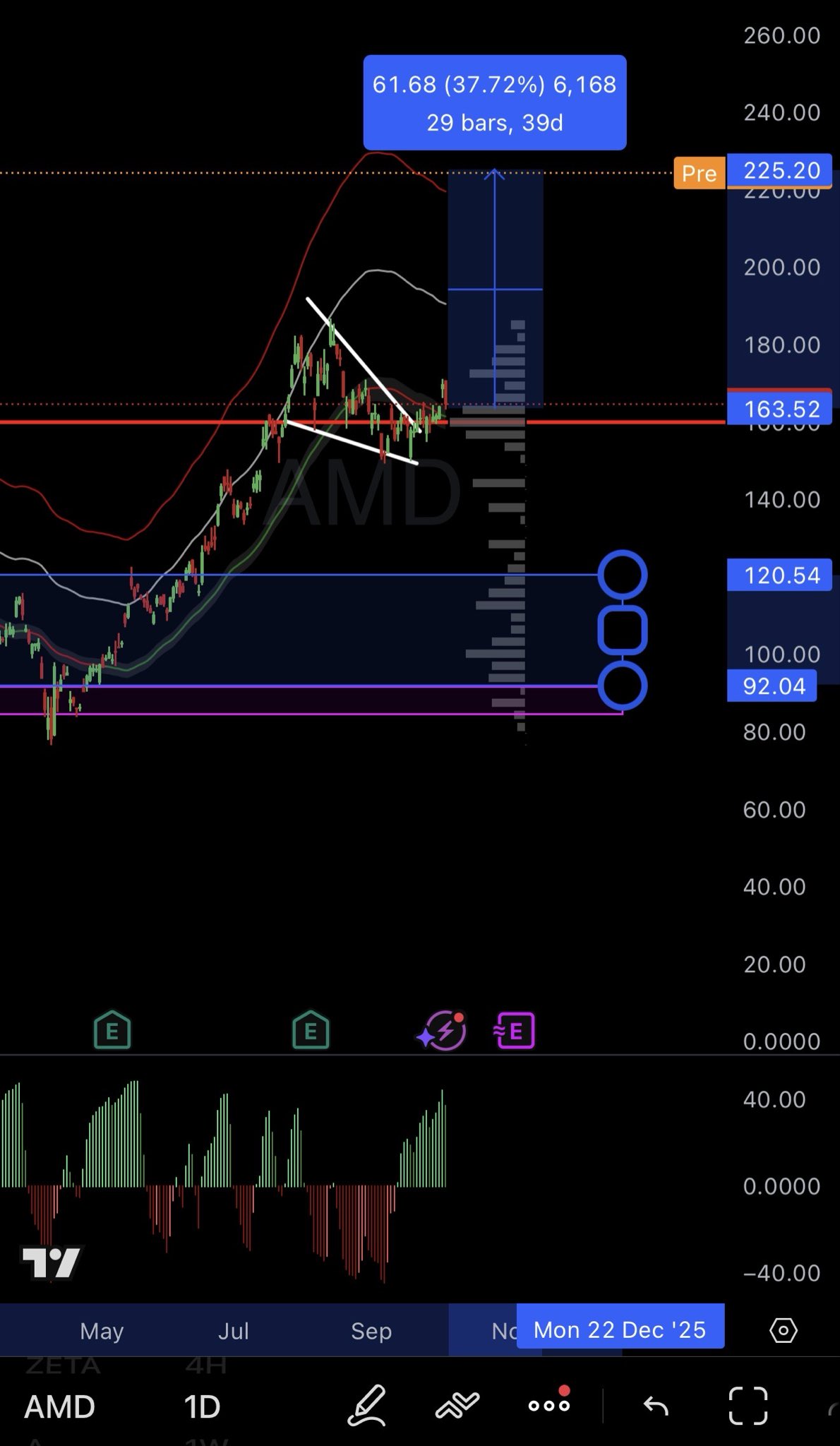Image resolution: width=840 pixels, height=1446 pixels.
Task: Open the AMD symbol search
Action: pyautogui.click(x=60, y=1407)
